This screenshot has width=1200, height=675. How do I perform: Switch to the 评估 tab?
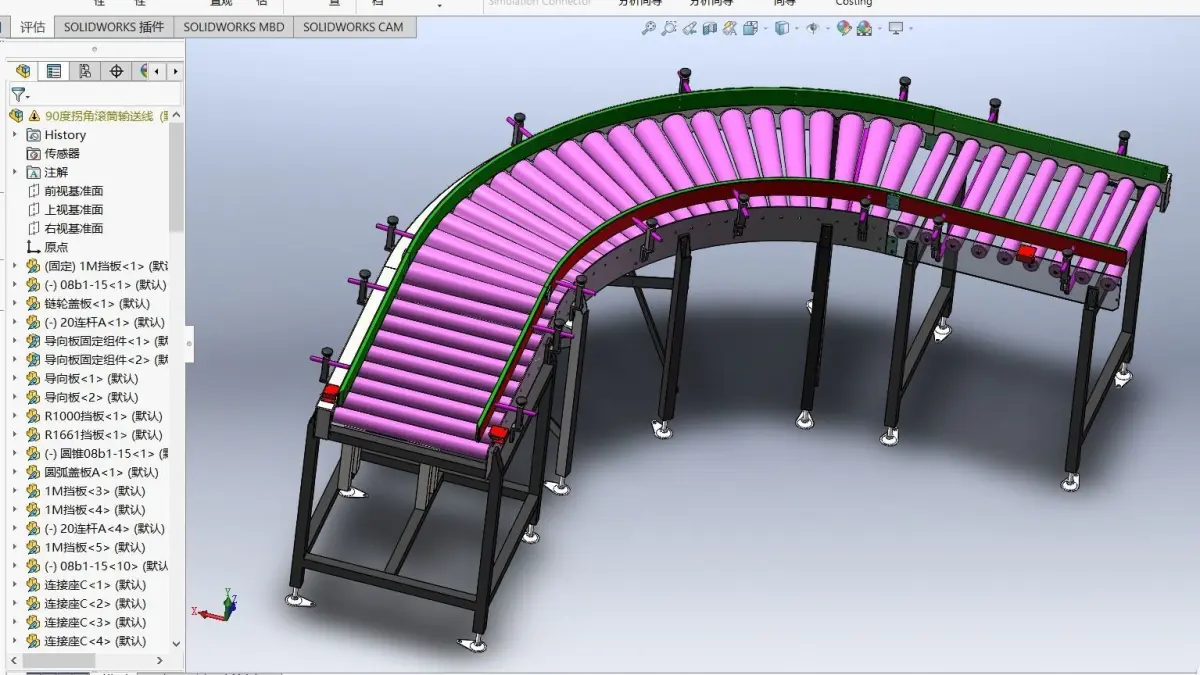click(33, 27)
